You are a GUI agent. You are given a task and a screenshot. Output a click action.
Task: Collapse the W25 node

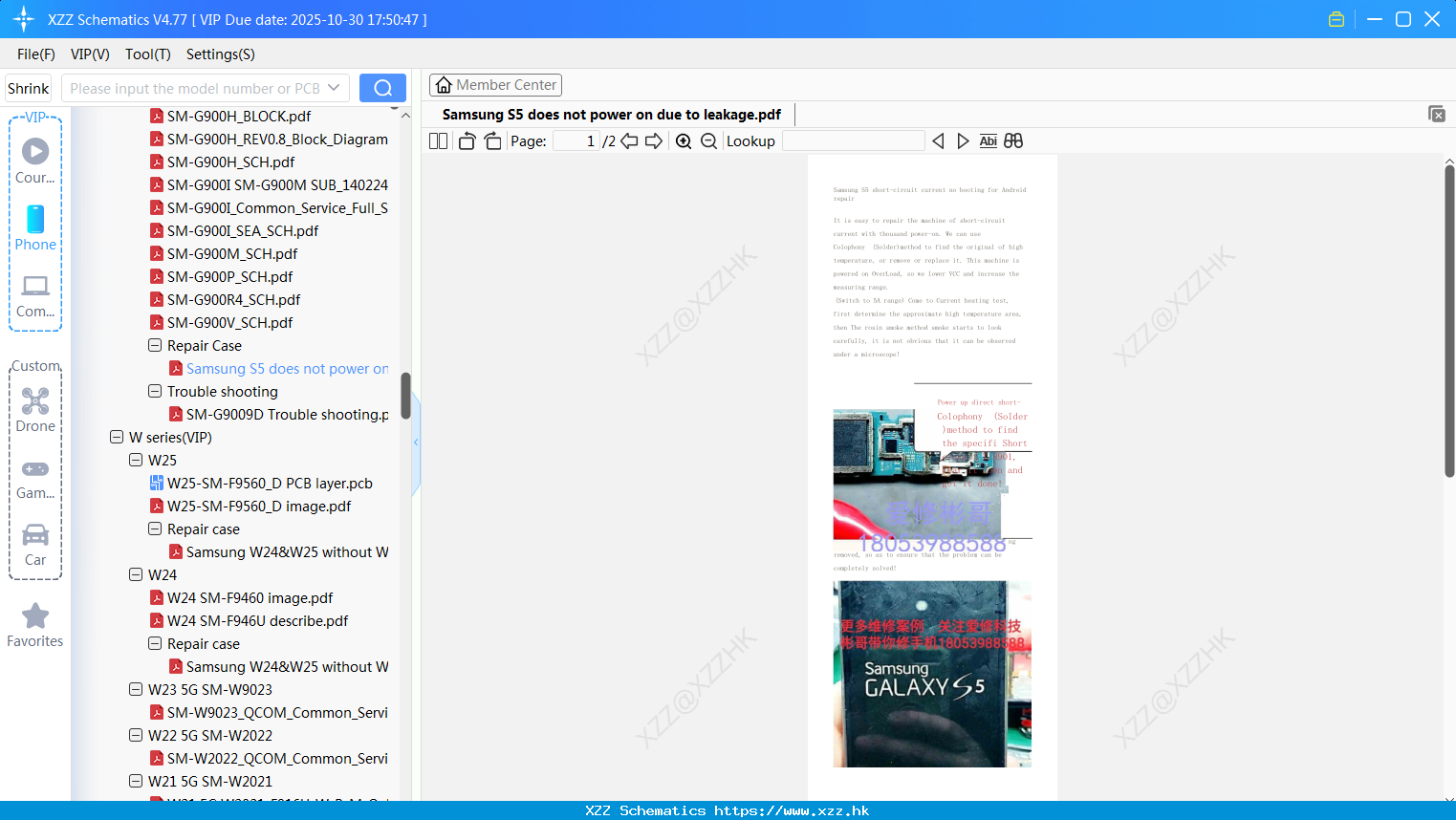pos(136,460)
